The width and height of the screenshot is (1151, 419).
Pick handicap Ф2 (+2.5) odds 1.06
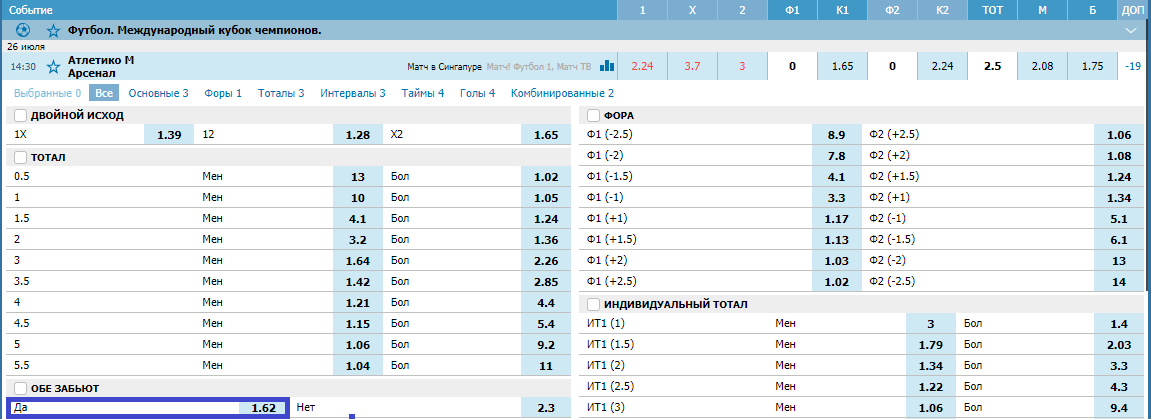point(1118,135)
